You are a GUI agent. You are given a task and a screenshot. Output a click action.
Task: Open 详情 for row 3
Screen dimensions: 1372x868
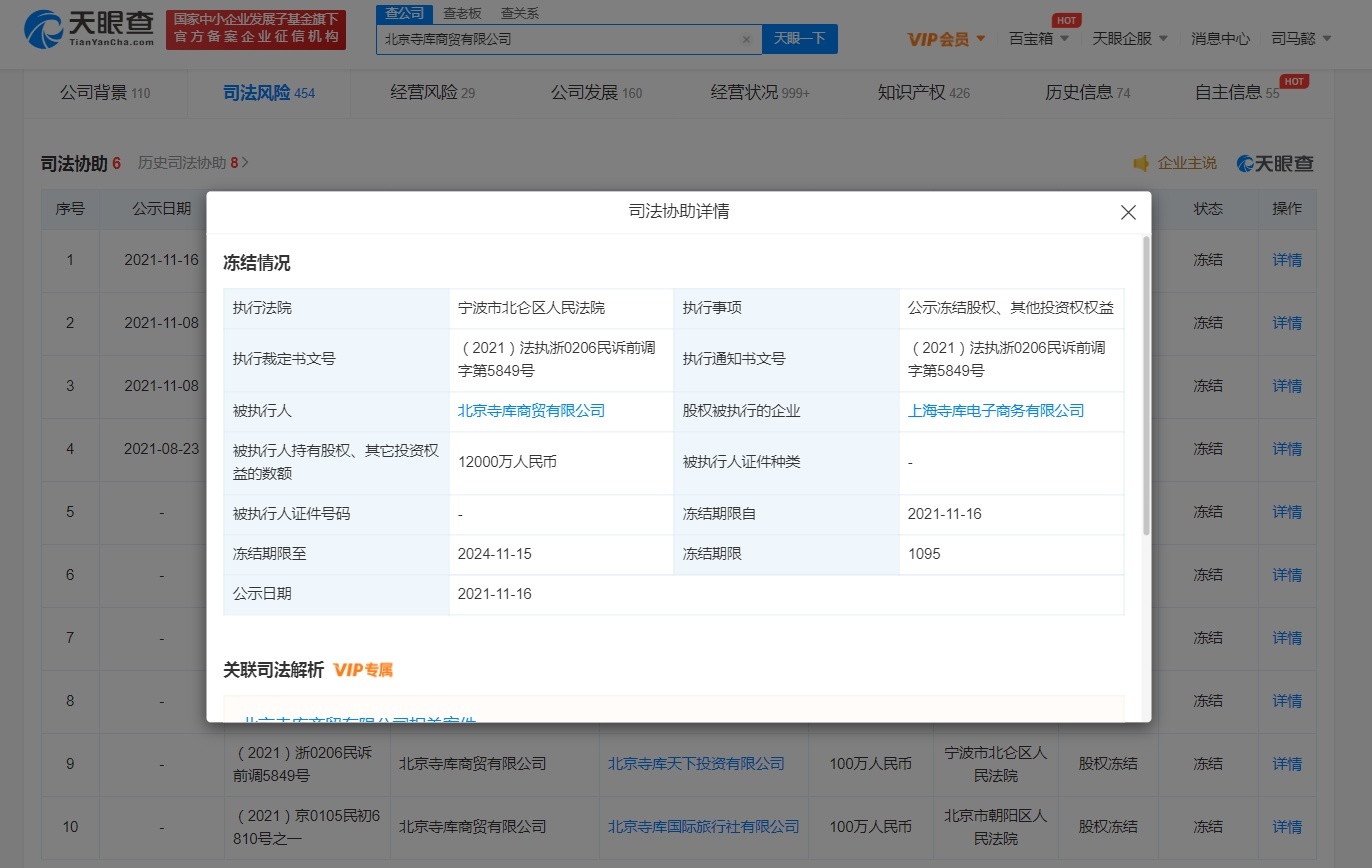(x=1287, y=386)
